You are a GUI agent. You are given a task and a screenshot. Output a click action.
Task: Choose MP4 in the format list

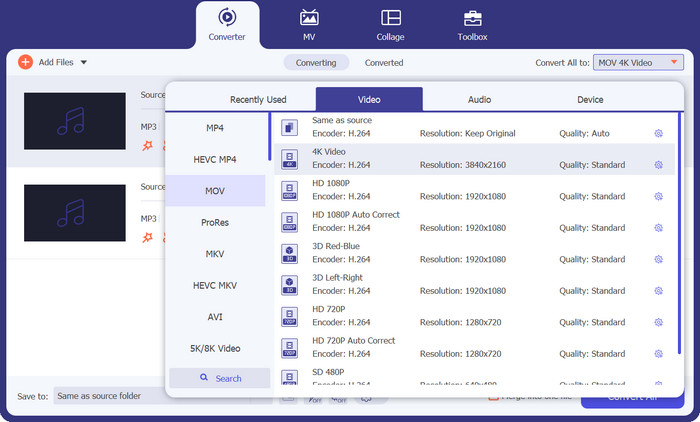point(215,128)
